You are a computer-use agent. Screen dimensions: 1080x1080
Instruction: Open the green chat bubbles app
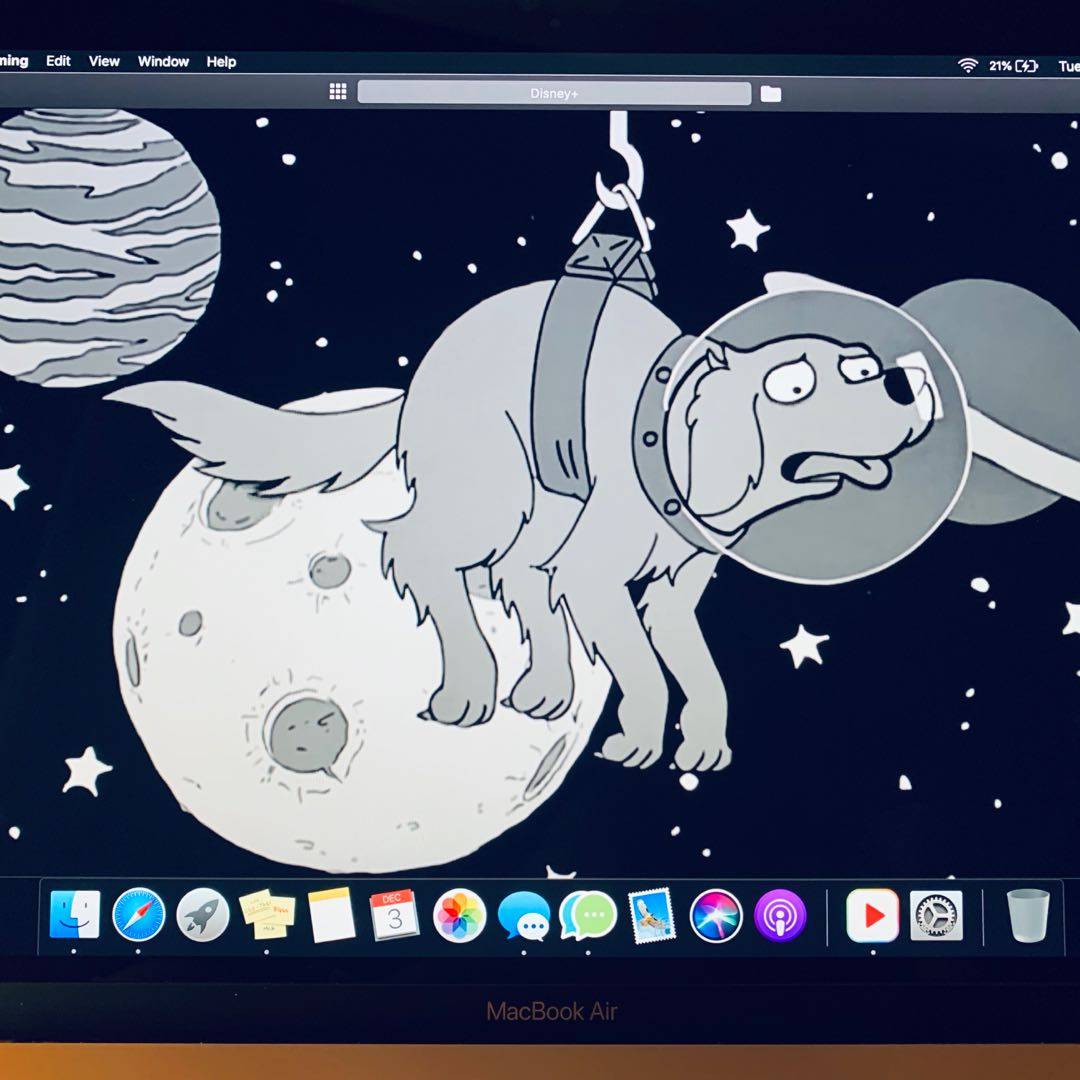pyautogui.click(x=588, y=916)
